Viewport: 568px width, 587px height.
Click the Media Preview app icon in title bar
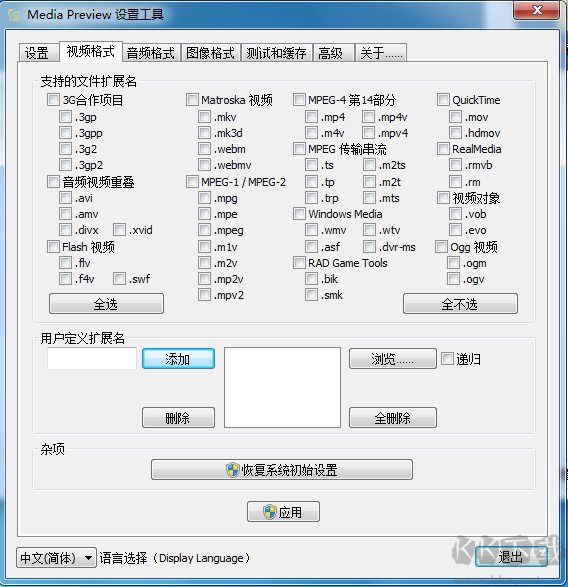pos(13,15)
